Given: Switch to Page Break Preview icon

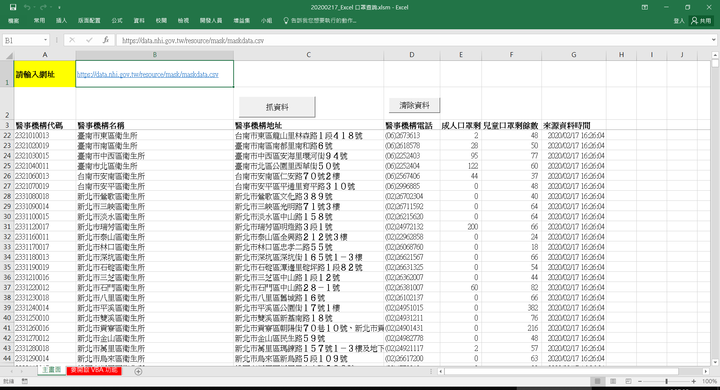Looking at the screenshot, I should [x=628, y=381].
